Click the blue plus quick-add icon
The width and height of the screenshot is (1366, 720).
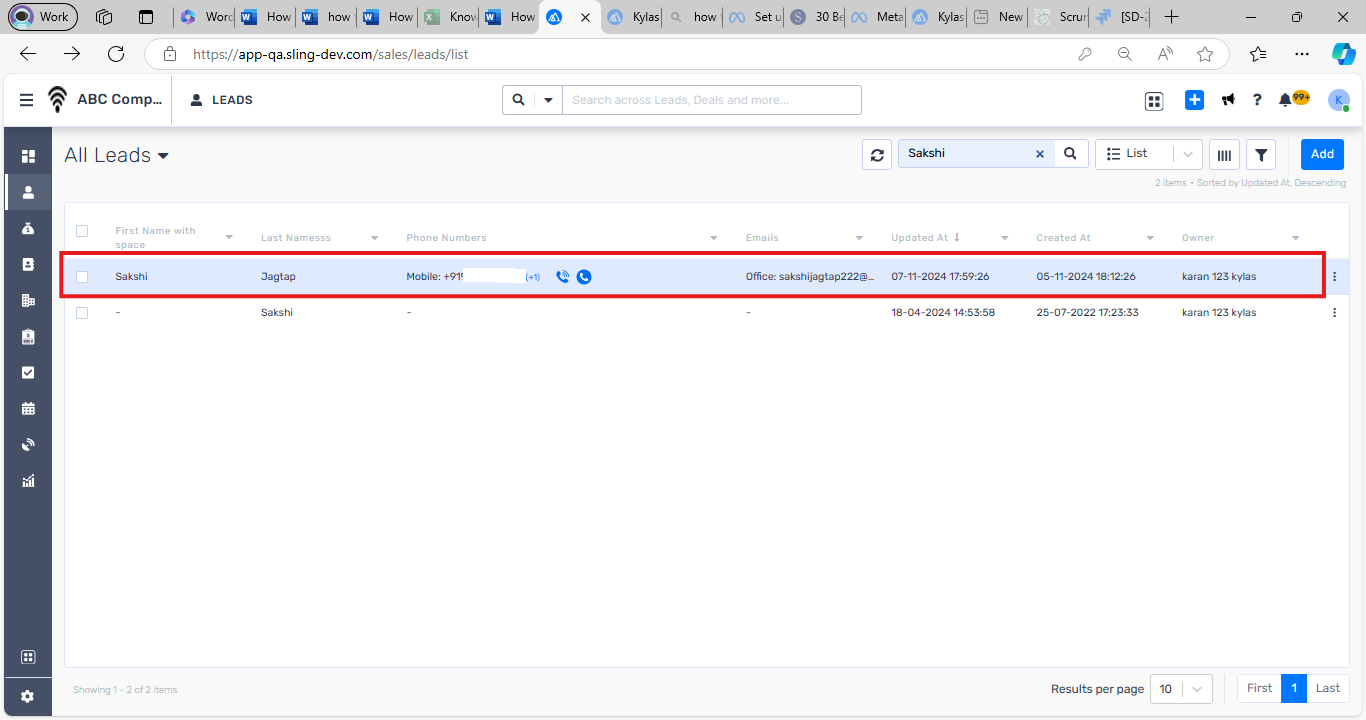(1194, 100)
